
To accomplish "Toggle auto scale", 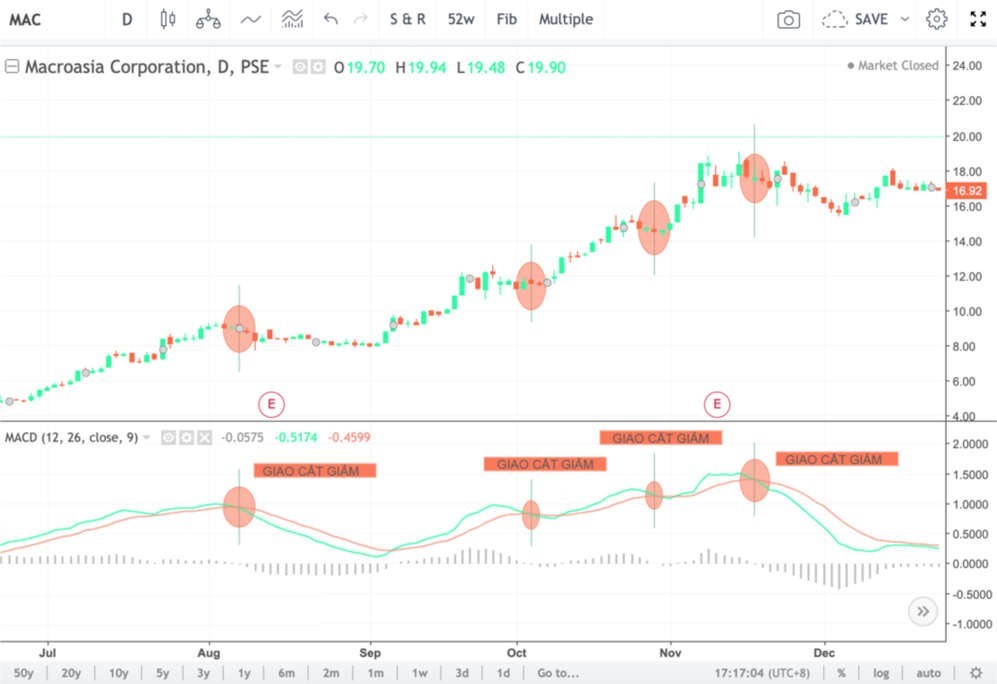I will pyautogui.click(x=928, y=673).
